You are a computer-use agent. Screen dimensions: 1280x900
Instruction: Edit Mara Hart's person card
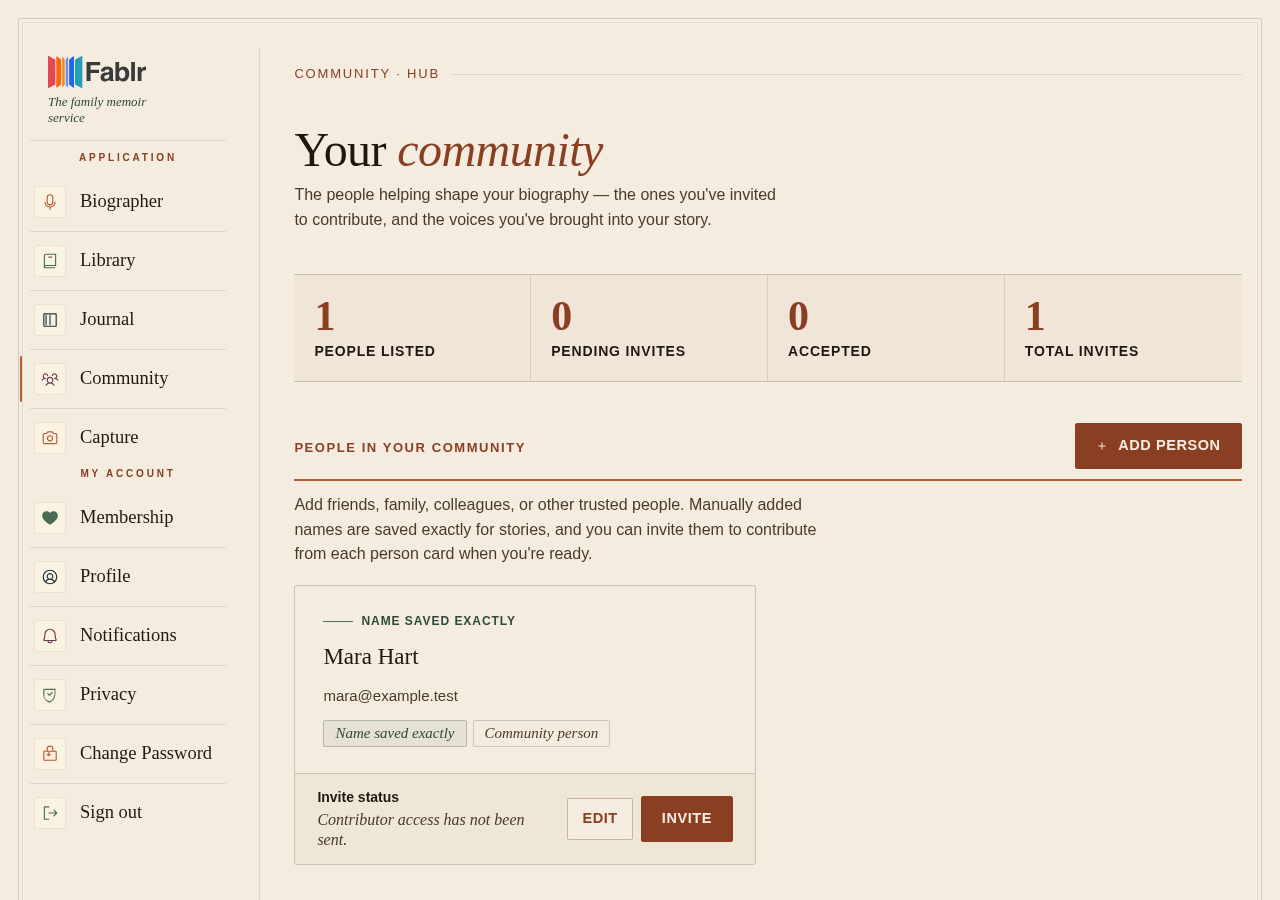(x=600, y=819)
